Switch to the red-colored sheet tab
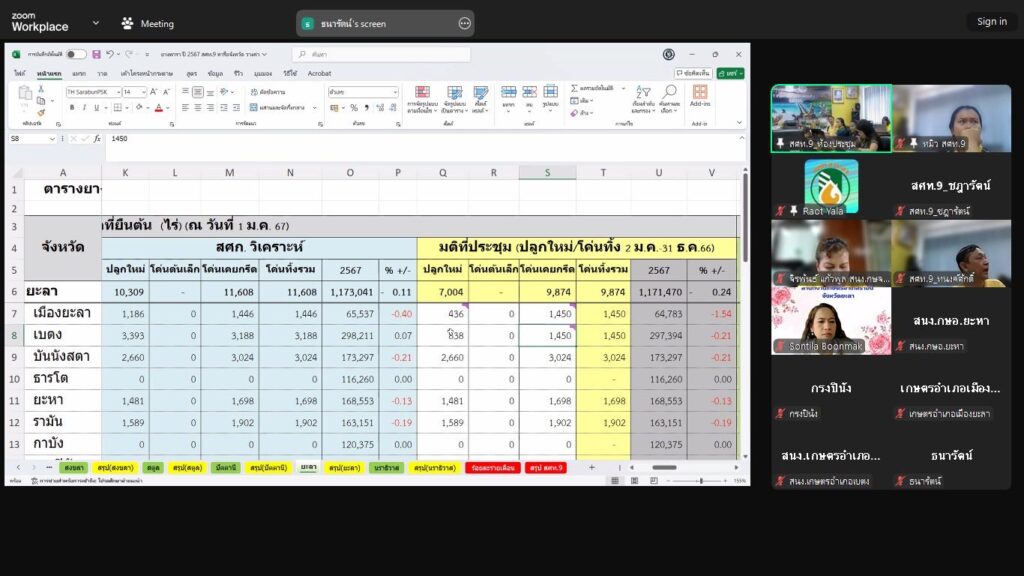The height and width of the screenshot is (576, 1024). click(x=492, y=467)
